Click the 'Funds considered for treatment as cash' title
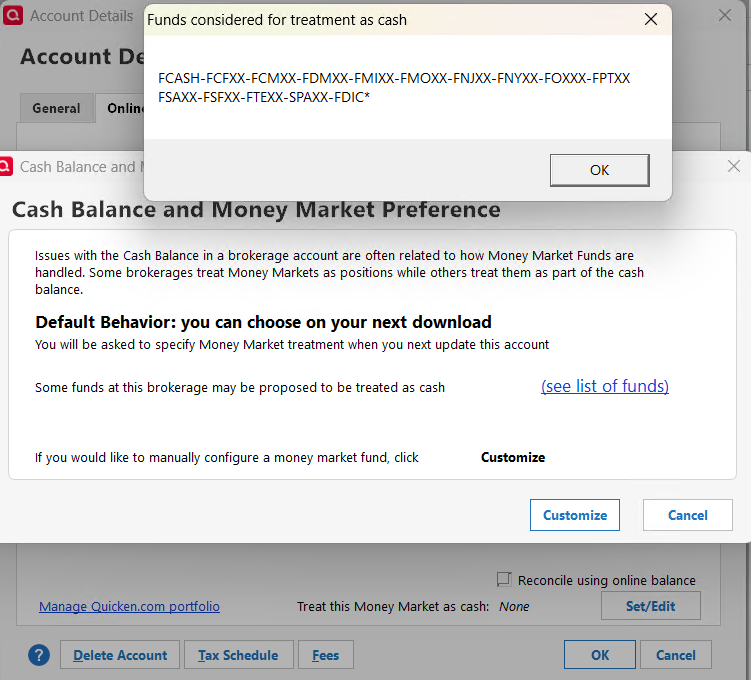 click(277, 20)
